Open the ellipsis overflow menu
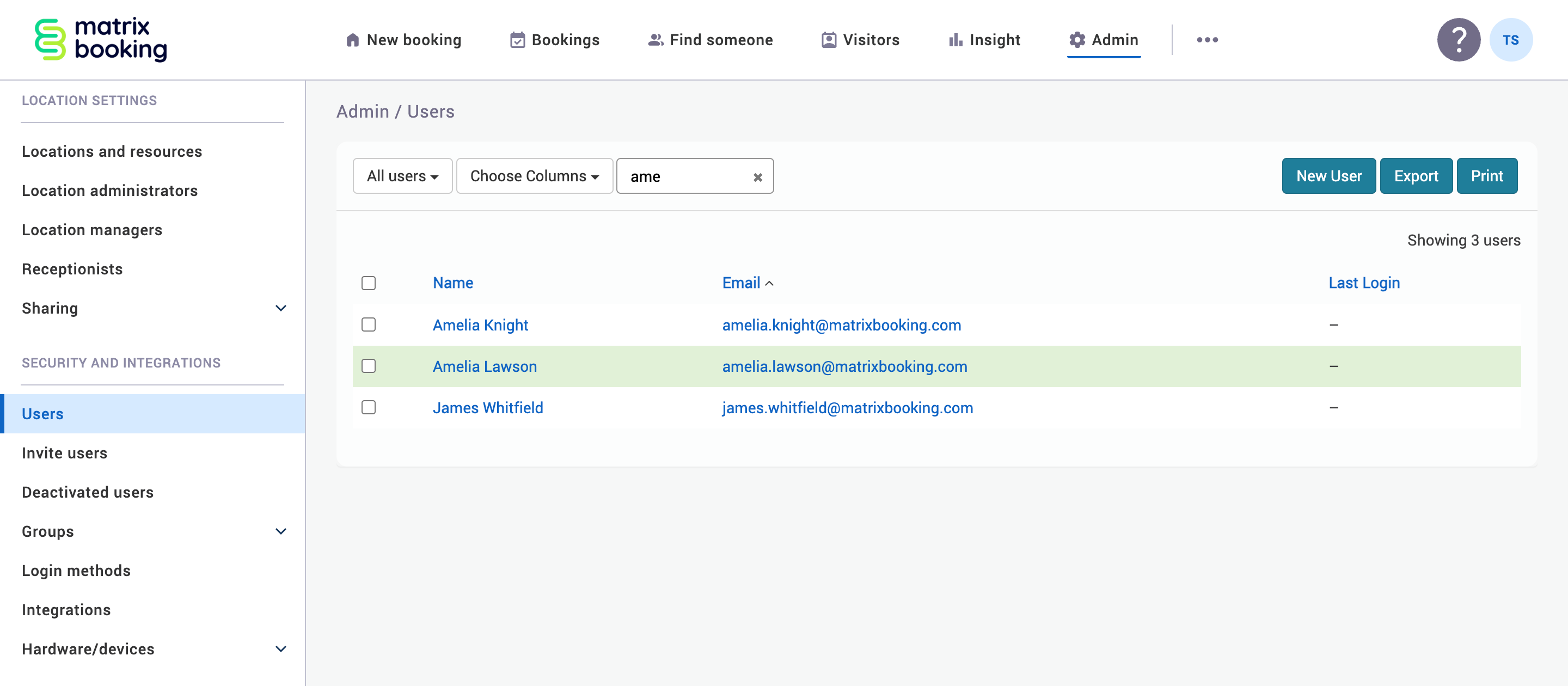 click(x=1207, y=39)
